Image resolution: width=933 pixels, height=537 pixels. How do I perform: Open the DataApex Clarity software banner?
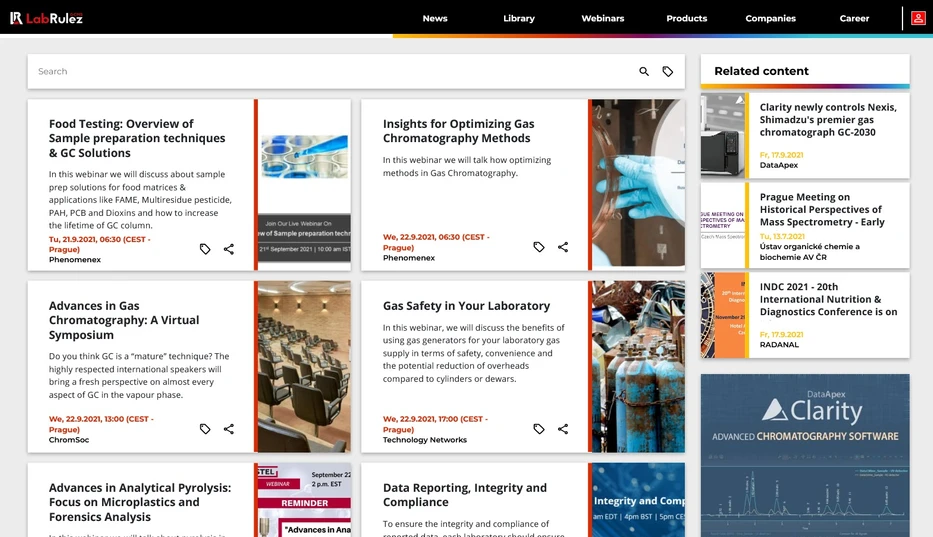point(805,455)
